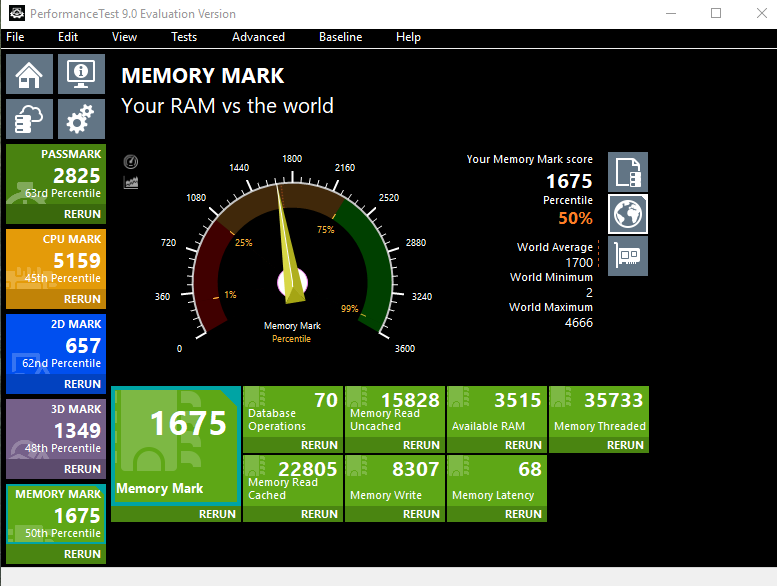This screenshot has height=586, width=777.
Task: Open the cloud baseline database icon
Action: point(29,119)
